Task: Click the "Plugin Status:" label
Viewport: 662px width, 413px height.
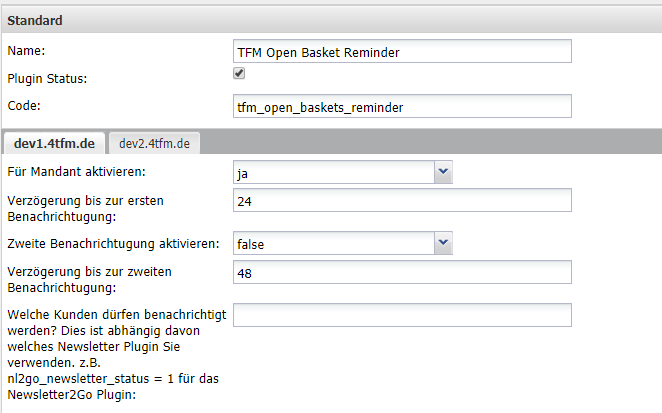Action: point(48,78)
